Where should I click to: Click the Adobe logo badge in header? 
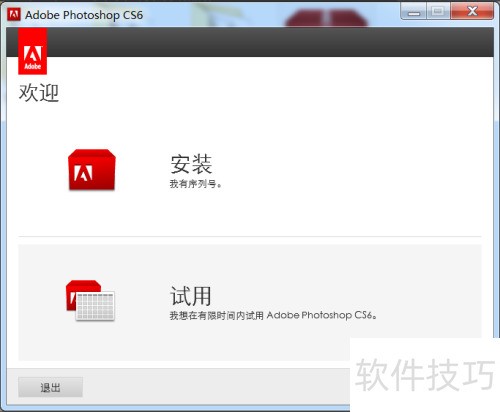(x=32, y=51)
